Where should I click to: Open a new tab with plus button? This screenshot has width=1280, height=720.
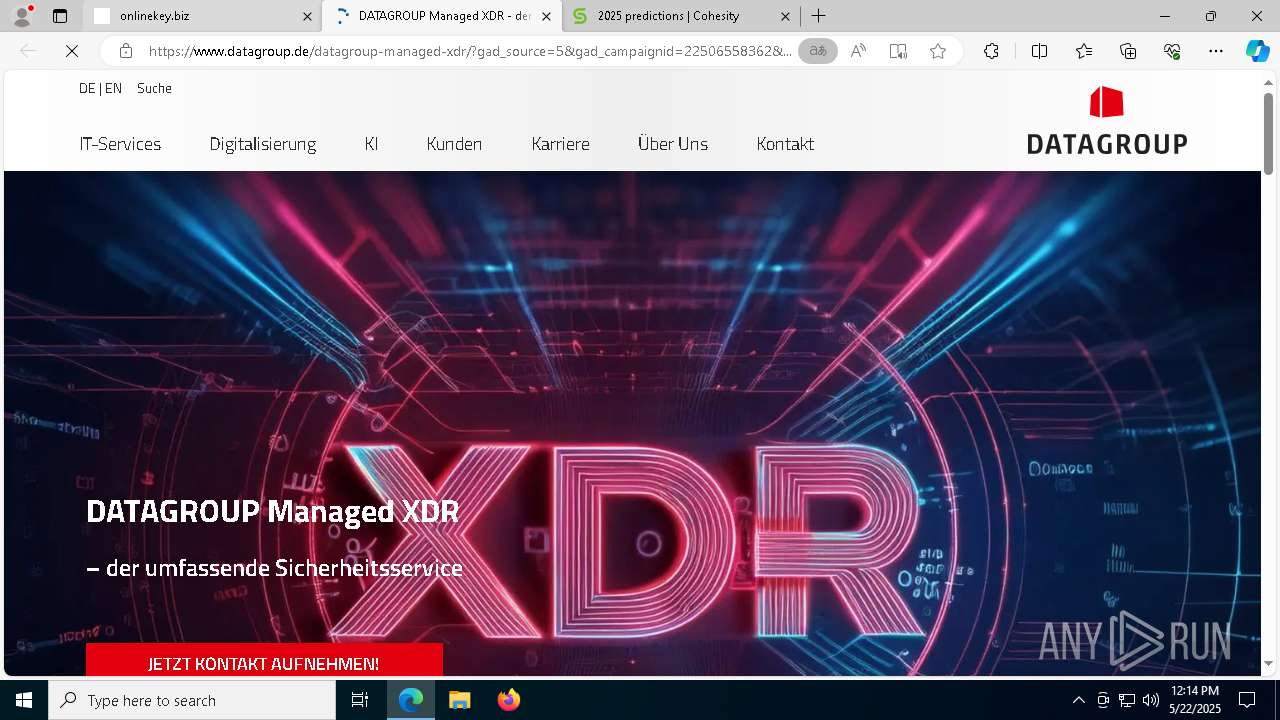coord(818,16)
